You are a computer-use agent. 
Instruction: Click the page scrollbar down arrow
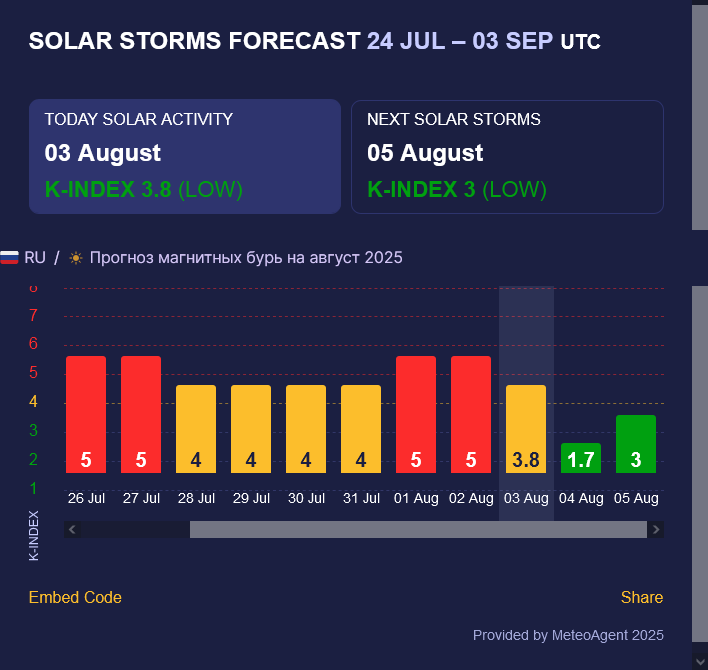coord(700,661)
